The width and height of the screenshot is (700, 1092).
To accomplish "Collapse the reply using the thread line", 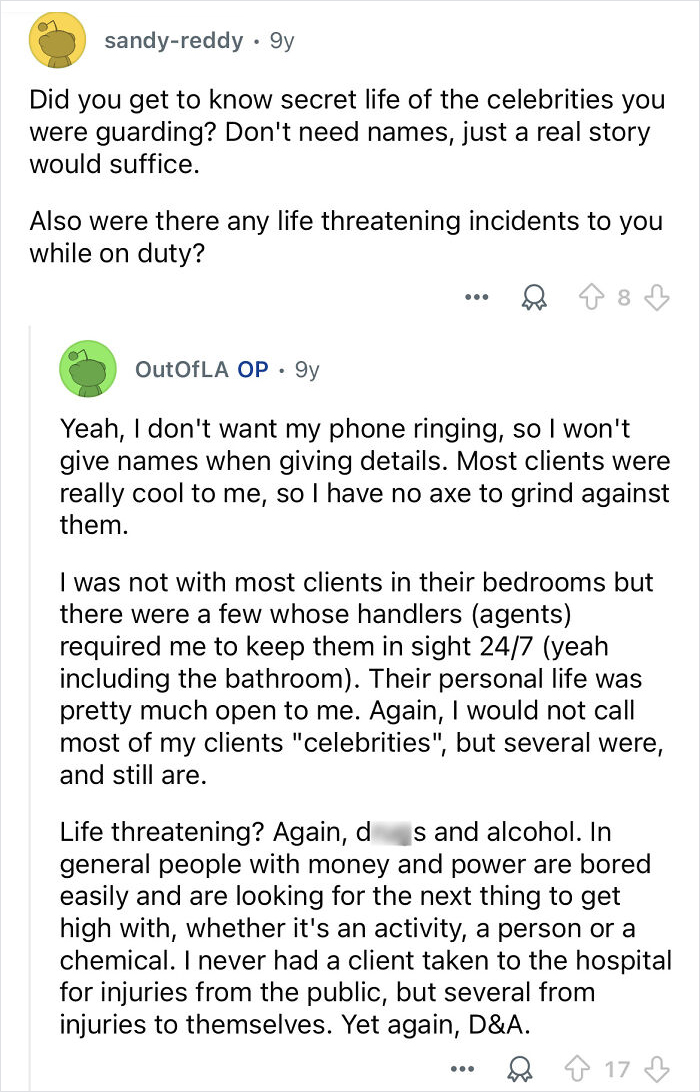I will tap(30, 700).
